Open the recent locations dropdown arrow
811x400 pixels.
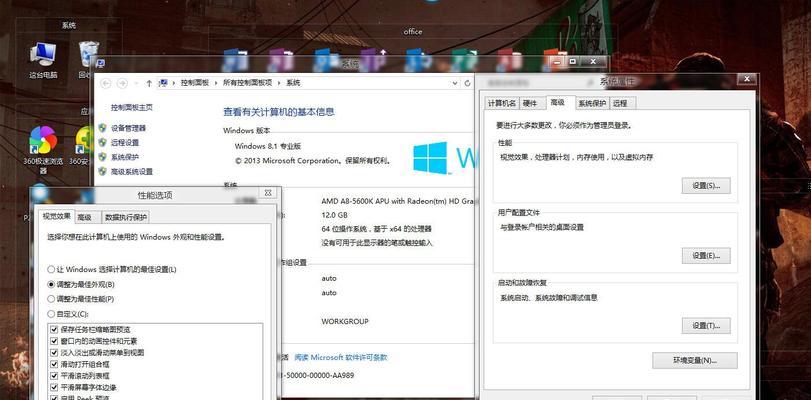click(136, 83)
